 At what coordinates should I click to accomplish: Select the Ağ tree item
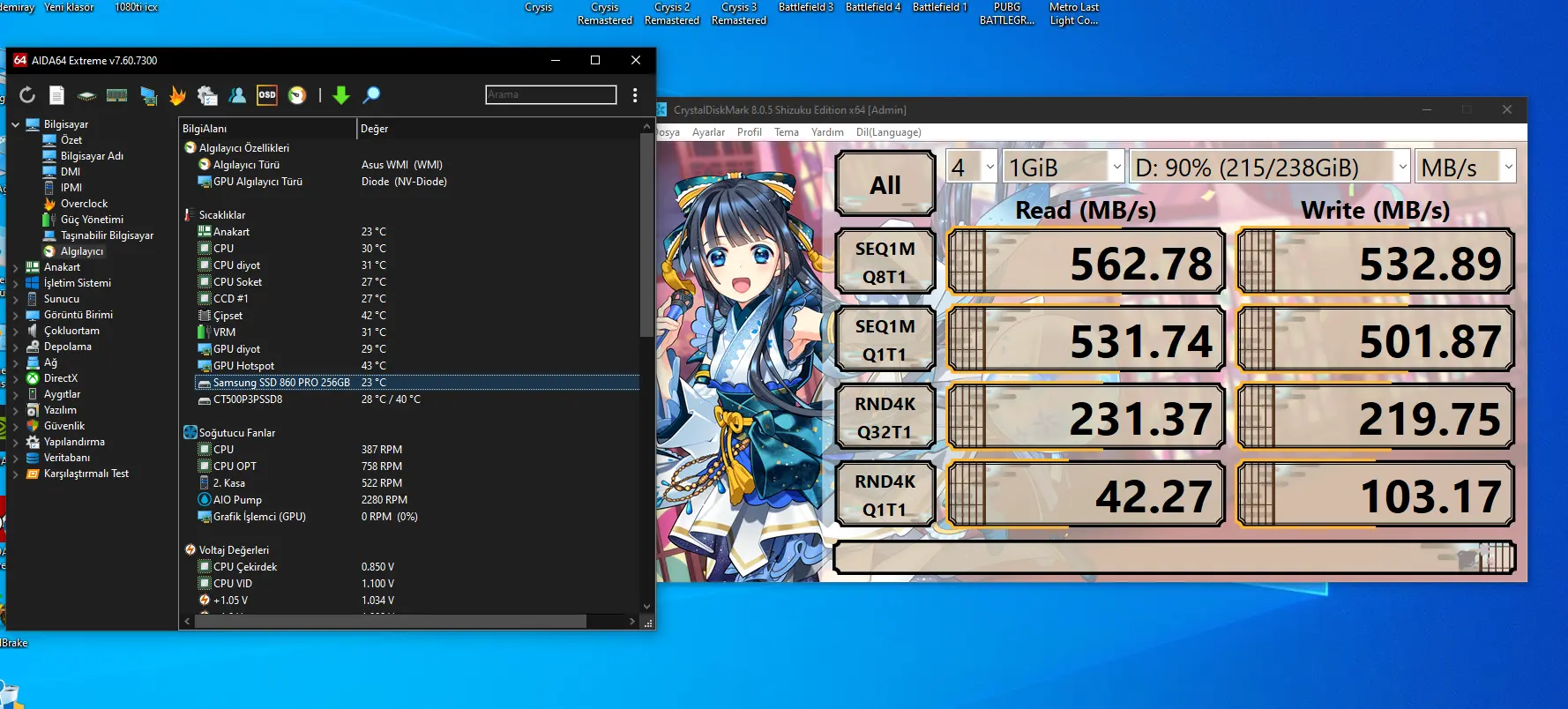(50, 362)
